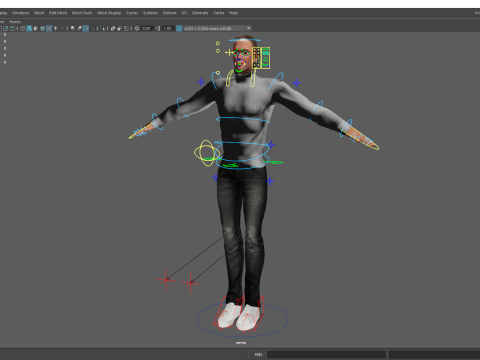
Task: Open the Edit Mesh menu
Action: (x=58, y=13)
